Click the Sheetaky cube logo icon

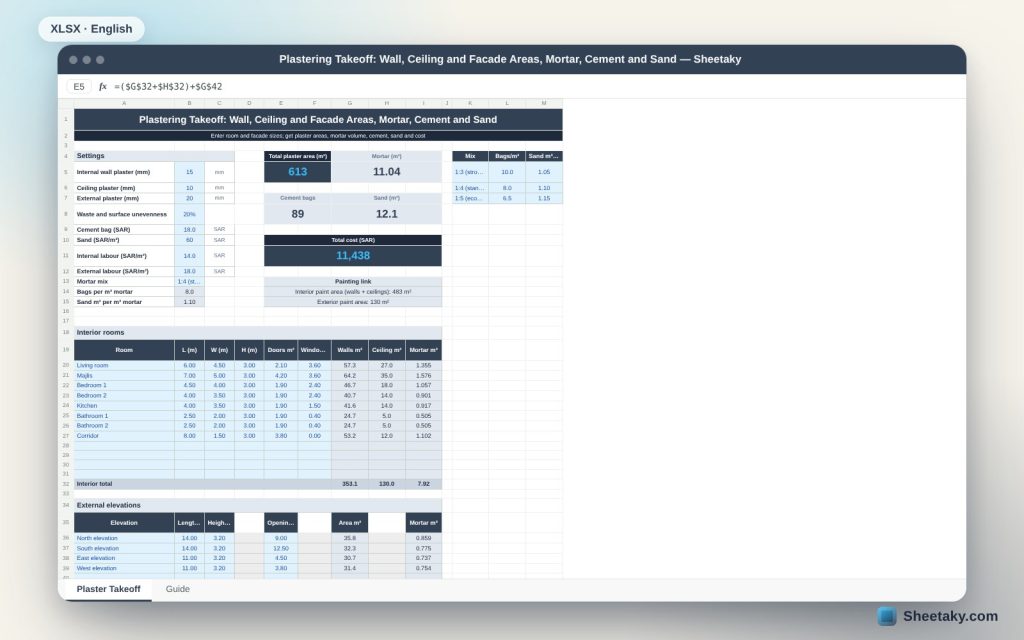(886, 616)
